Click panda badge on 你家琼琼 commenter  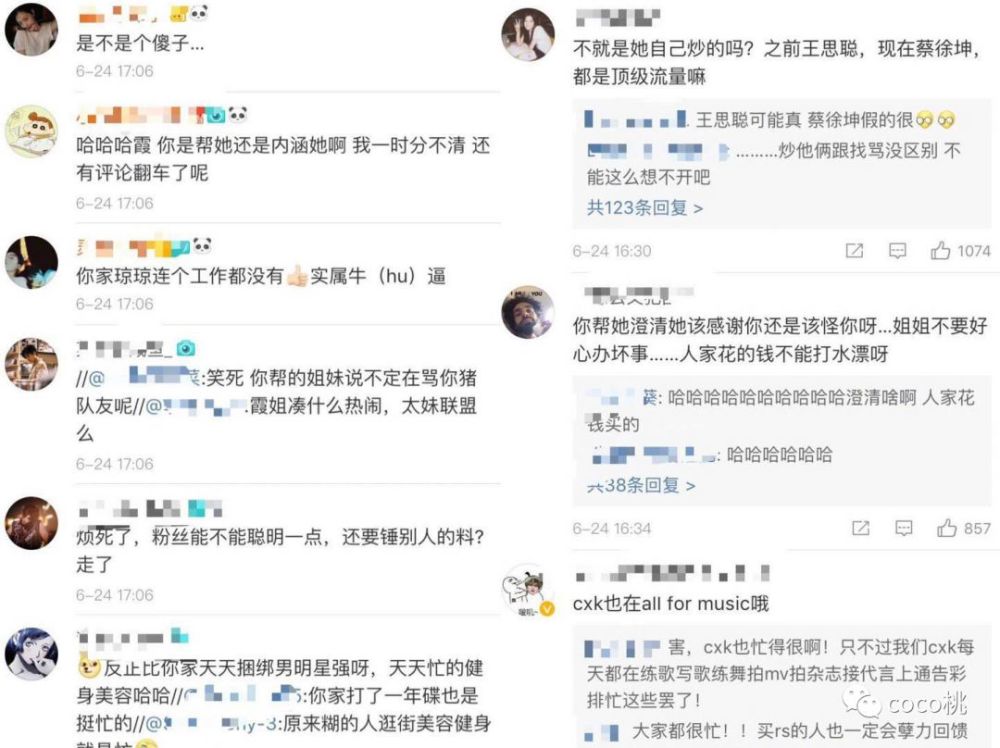[202, 246]
